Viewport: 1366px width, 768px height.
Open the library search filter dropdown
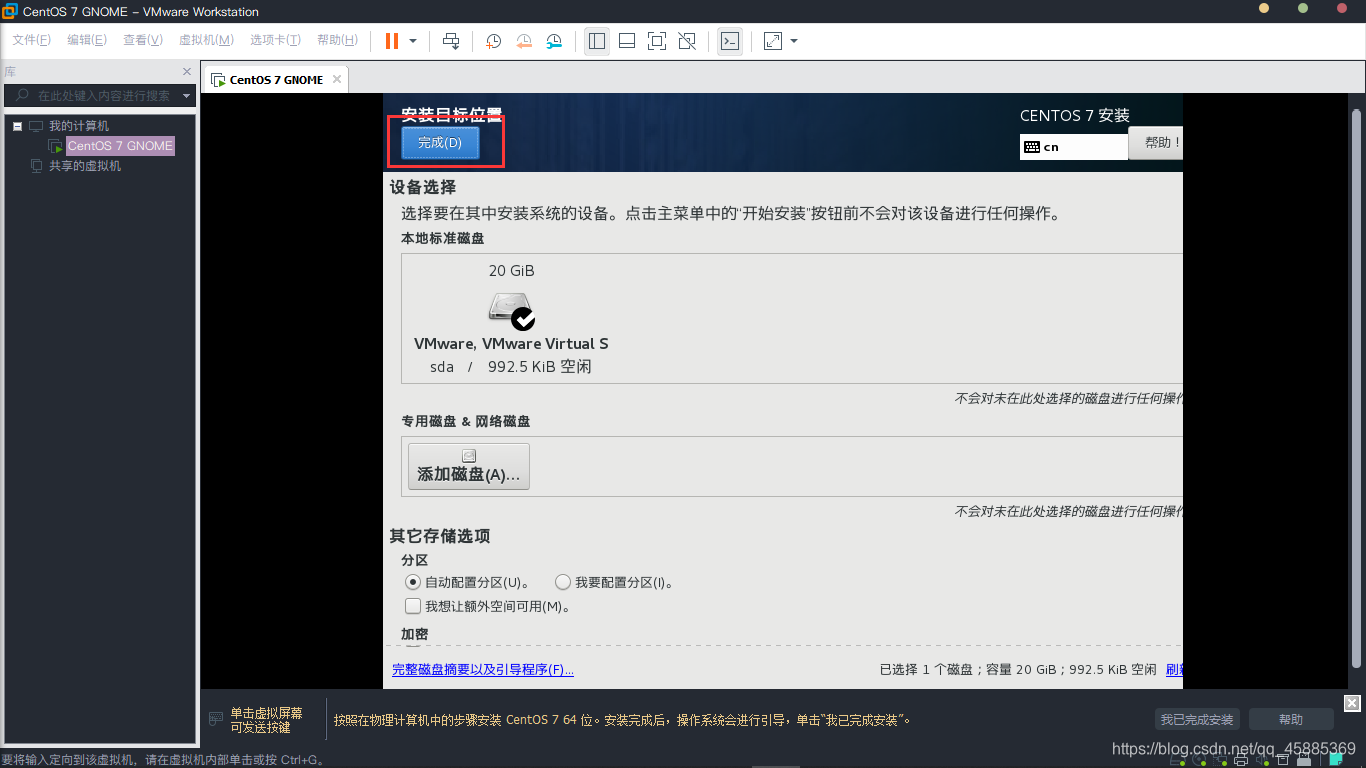pos(187,96)
